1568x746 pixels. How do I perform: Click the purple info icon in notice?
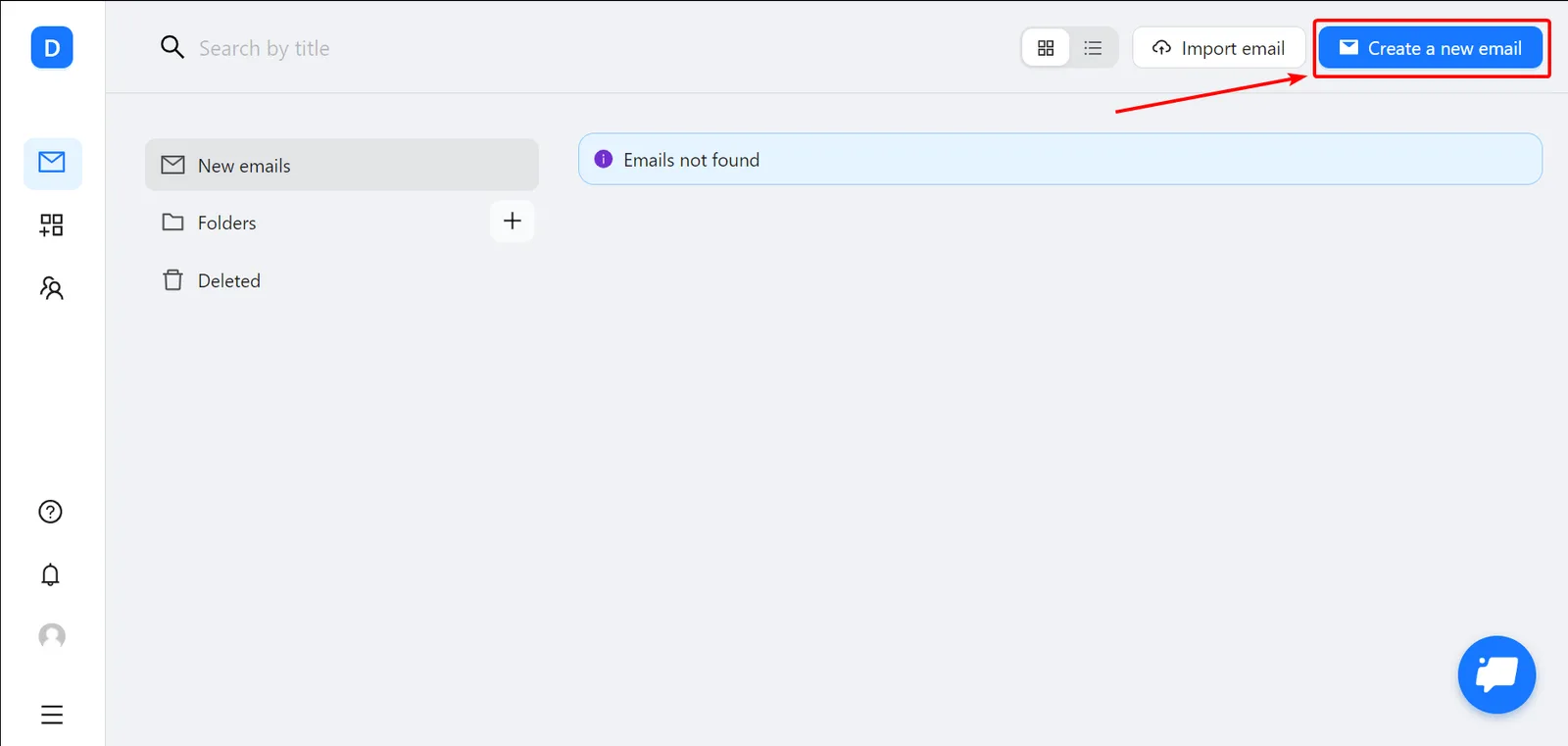point(604,159)
